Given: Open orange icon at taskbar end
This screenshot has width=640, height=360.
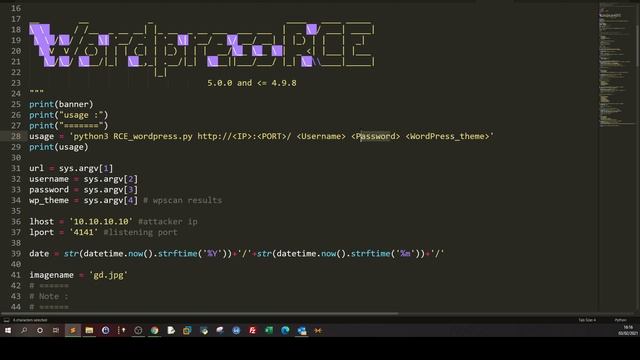Looking at the screenshot, I should 318,330.
